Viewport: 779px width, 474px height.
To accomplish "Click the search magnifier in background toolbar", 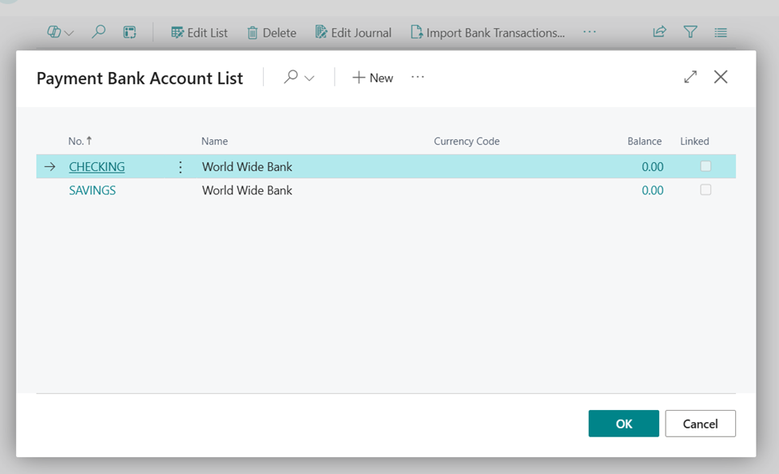I will click(98, 32).
